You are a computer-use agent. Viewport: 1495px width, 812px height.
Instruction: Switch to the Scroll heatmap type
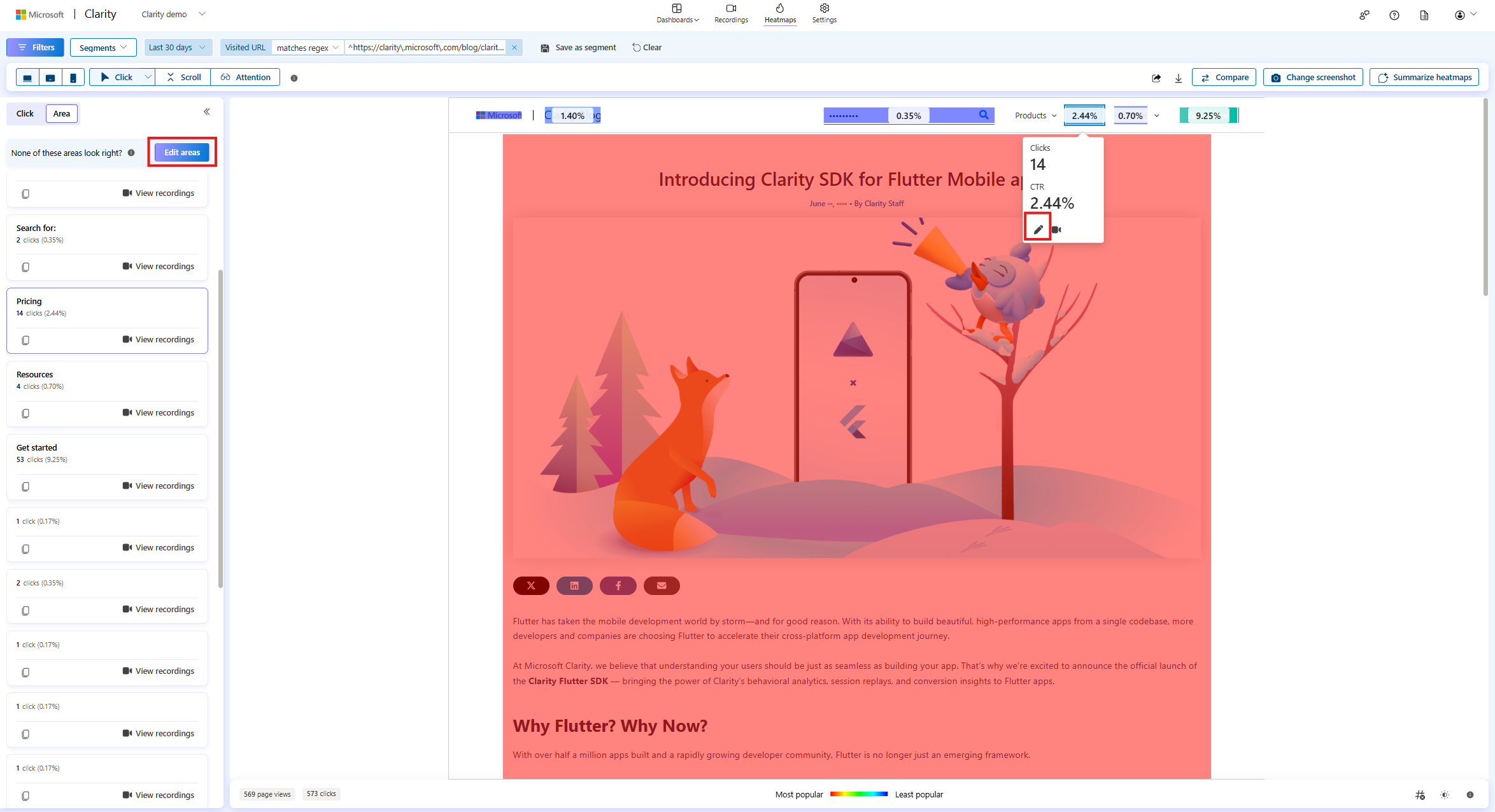(183, 78)
